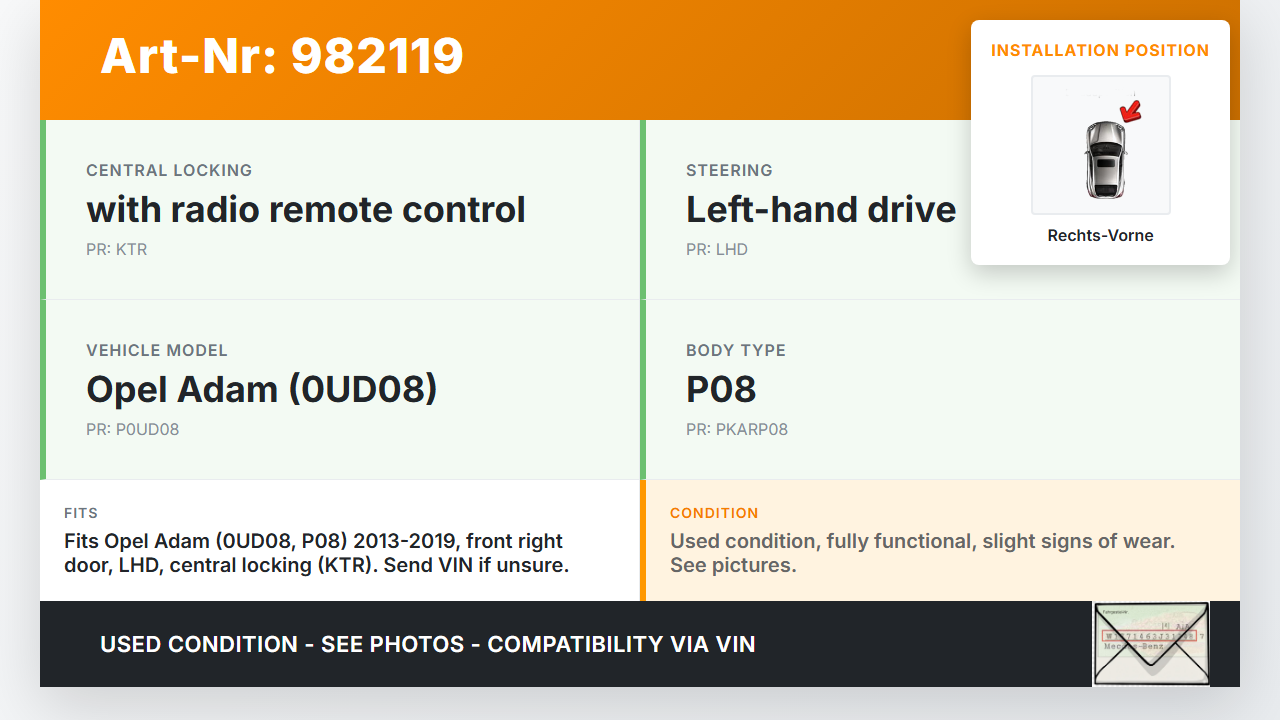The image size is (1280, 720).
Task: Click the red arrow on car diagram
Action: [x=1131, y=111]
